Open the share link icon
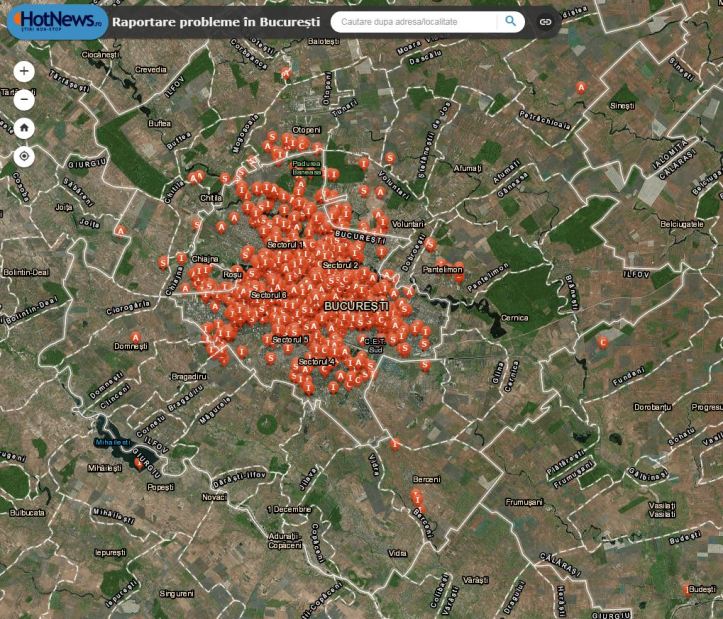The height and width of the screenshot is (619, 723). click(x=546, y=21)
